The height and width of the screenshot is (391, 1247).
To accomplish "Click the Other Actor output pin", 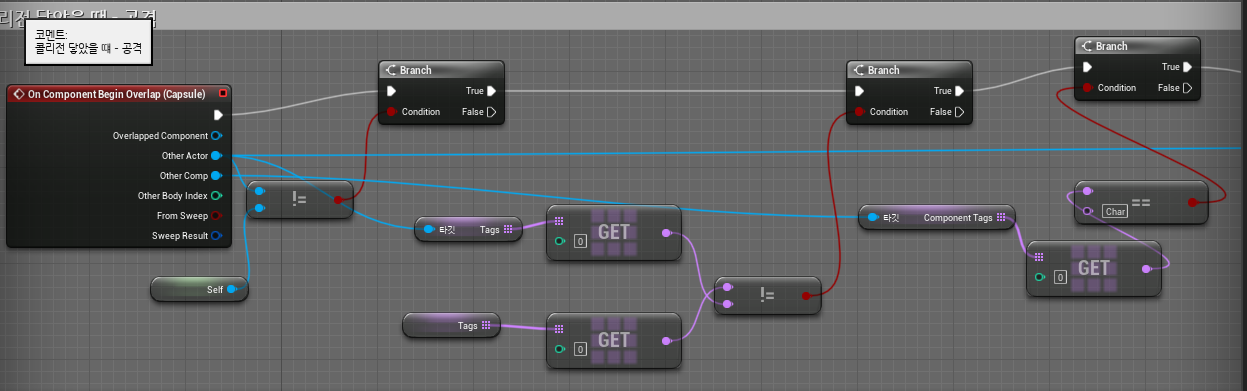I will click(x=216, y=156).
